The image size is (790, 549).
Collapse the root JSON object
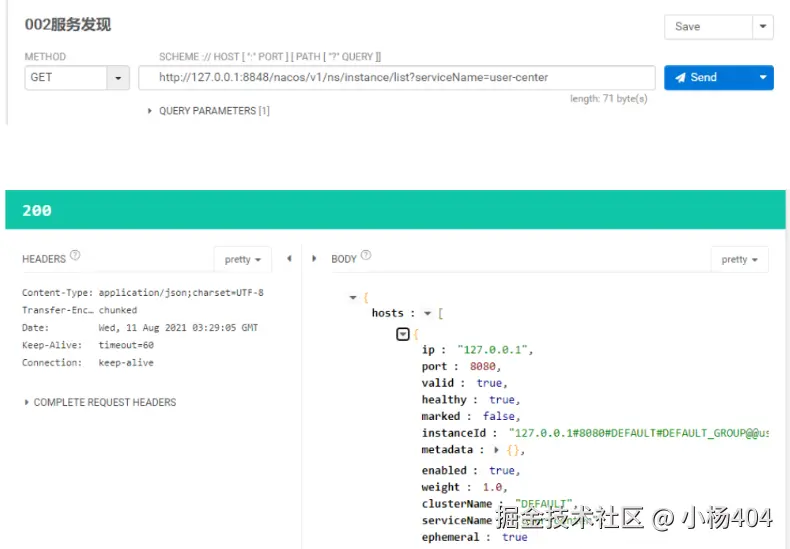pyautogui.click(x=353, y=298)
